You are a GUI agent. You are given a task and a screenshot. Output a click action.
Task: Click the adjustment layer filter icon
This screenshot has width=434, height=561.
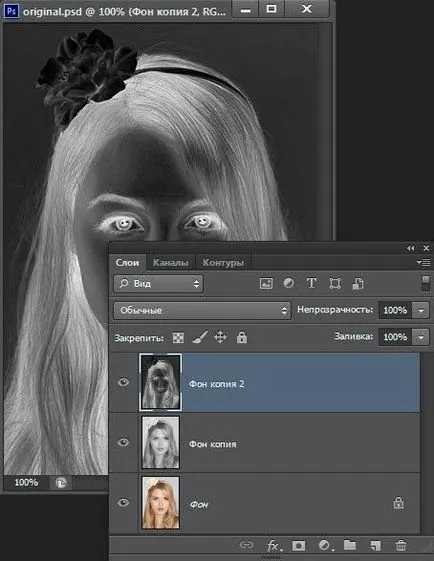click(x=289, y=283)
